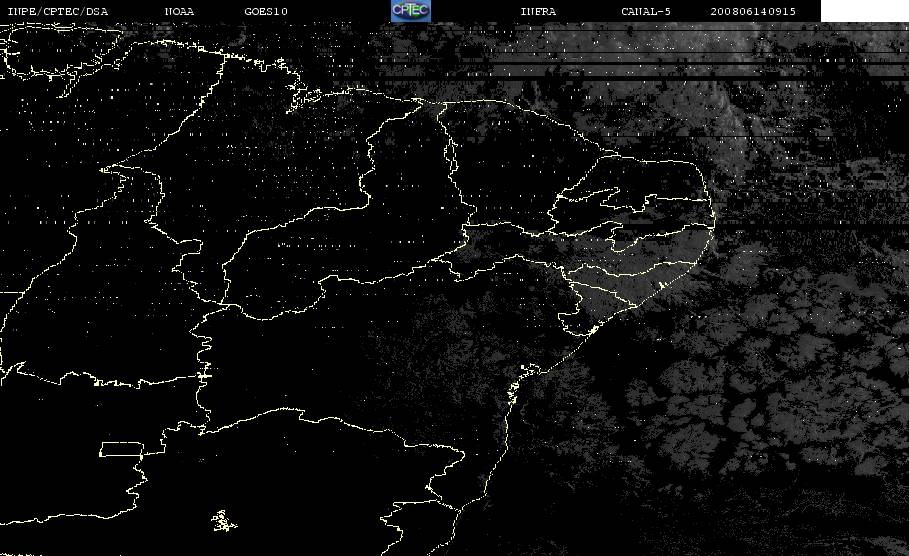Click the 200806140915 timestamp

753,11
